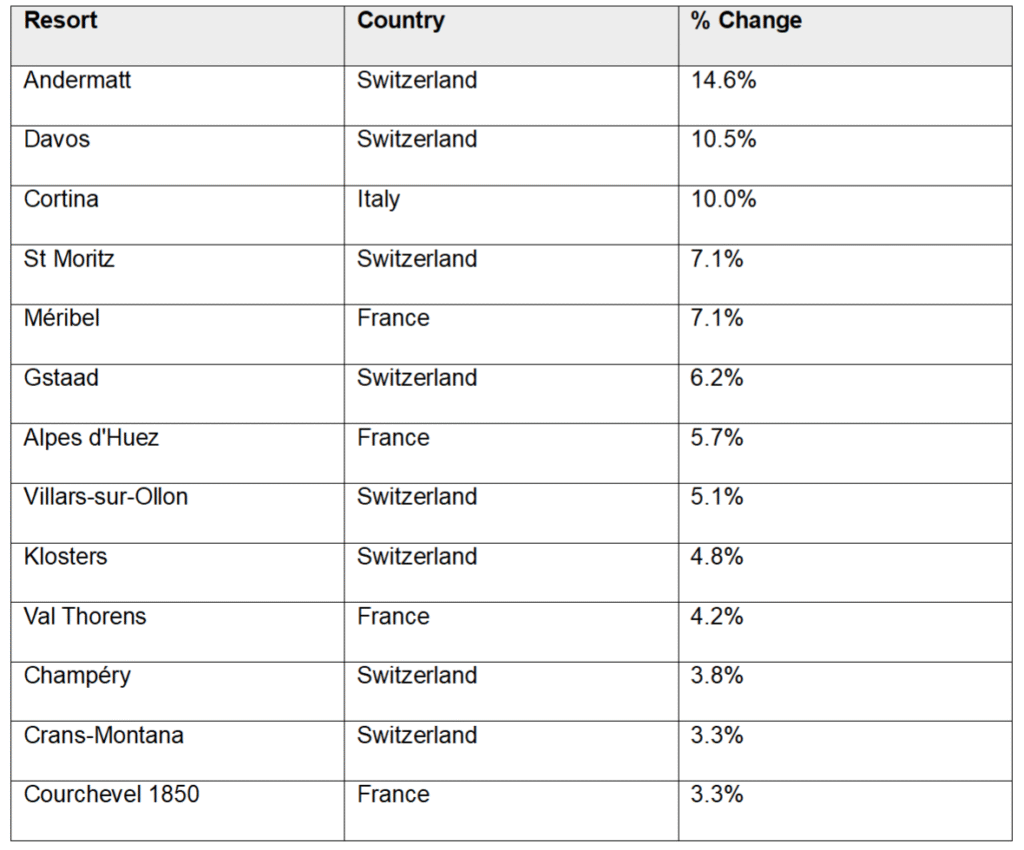This screenshot has height=850, width=1024.
Task: Select the St Moritz resort cell
Action: (x=69, y=259)
